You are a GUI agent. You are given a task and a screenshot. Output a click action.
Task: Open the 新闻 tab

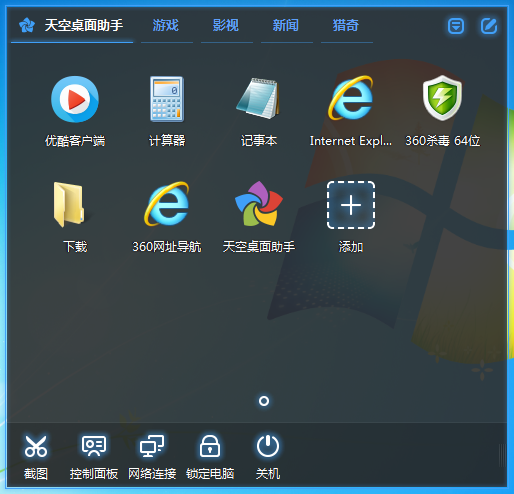(286, 25)
